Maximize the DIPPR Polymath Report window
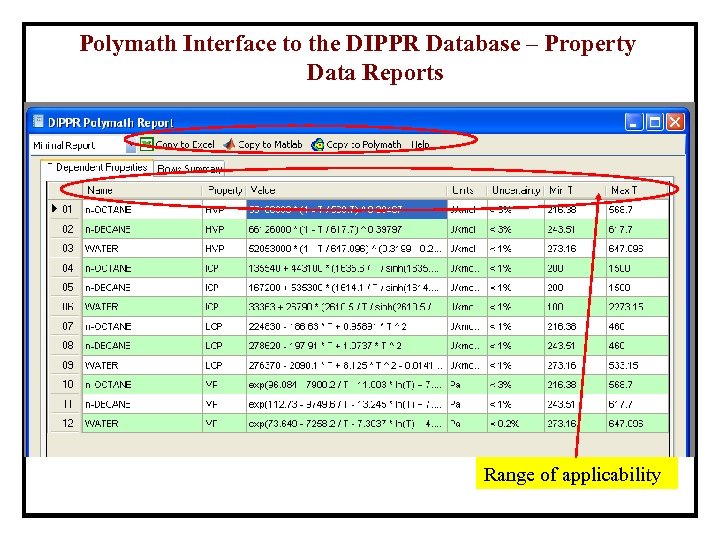720x540 pixels. [x=654, y=122]
